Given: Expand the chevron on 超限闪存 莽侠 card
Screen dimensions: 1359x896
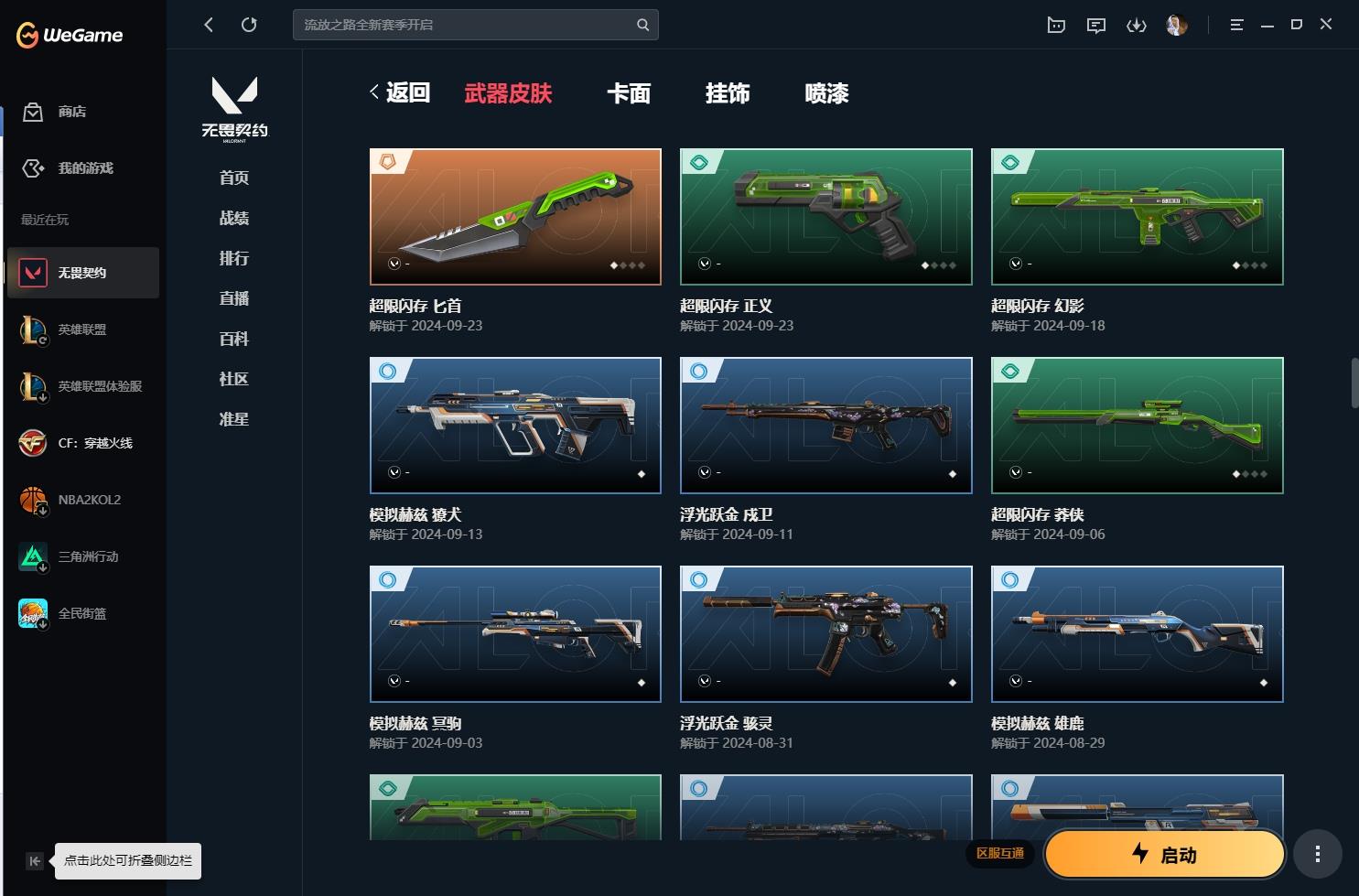Looking at the screenshot, I should [1016, 472].
